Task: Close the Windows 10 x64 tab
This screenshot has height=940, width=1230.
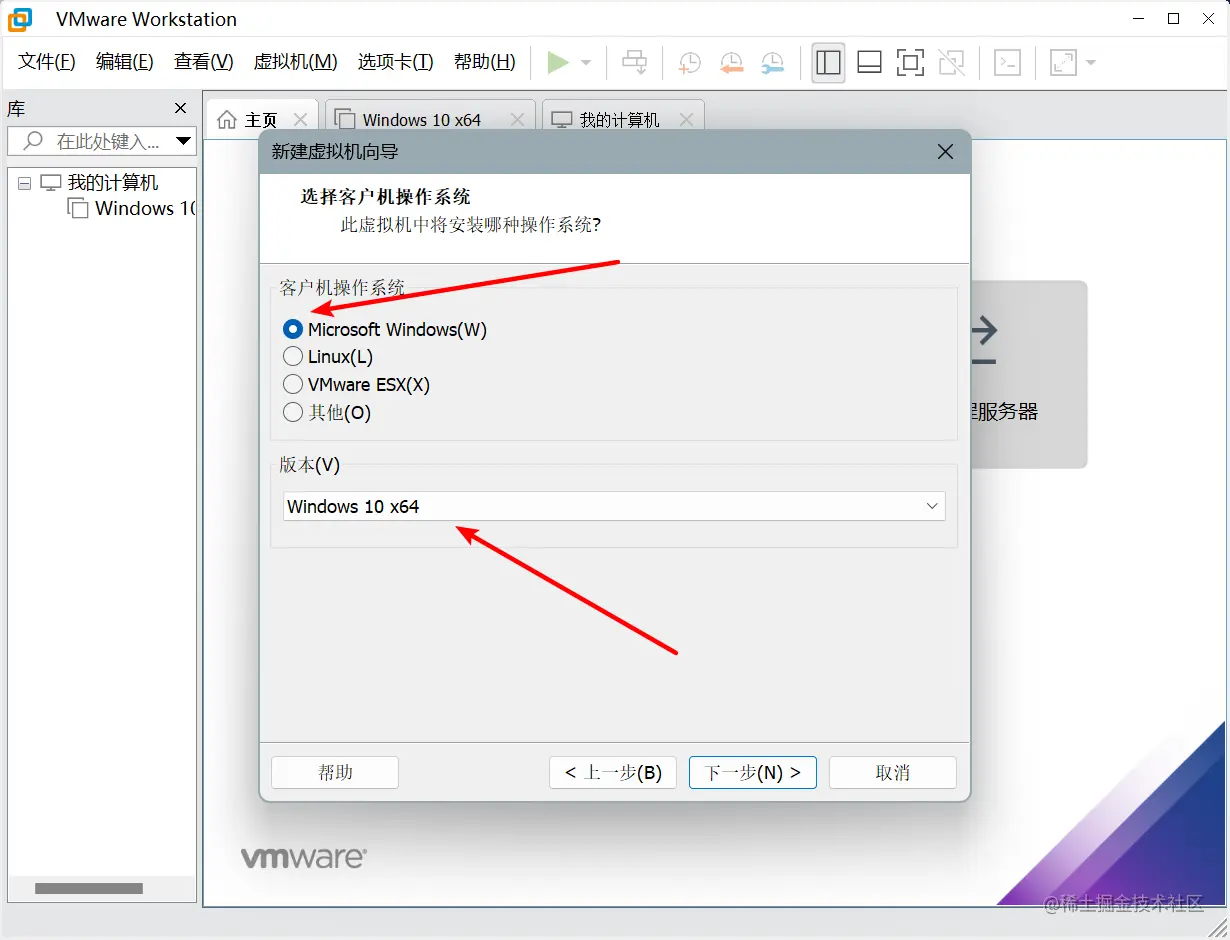Action: click(x=517, y=119)
